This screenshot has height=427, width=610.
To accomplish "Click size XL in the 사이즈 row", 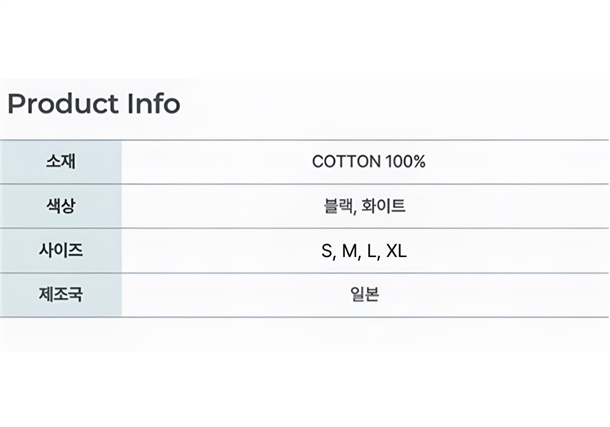I will tap(396, 251).
